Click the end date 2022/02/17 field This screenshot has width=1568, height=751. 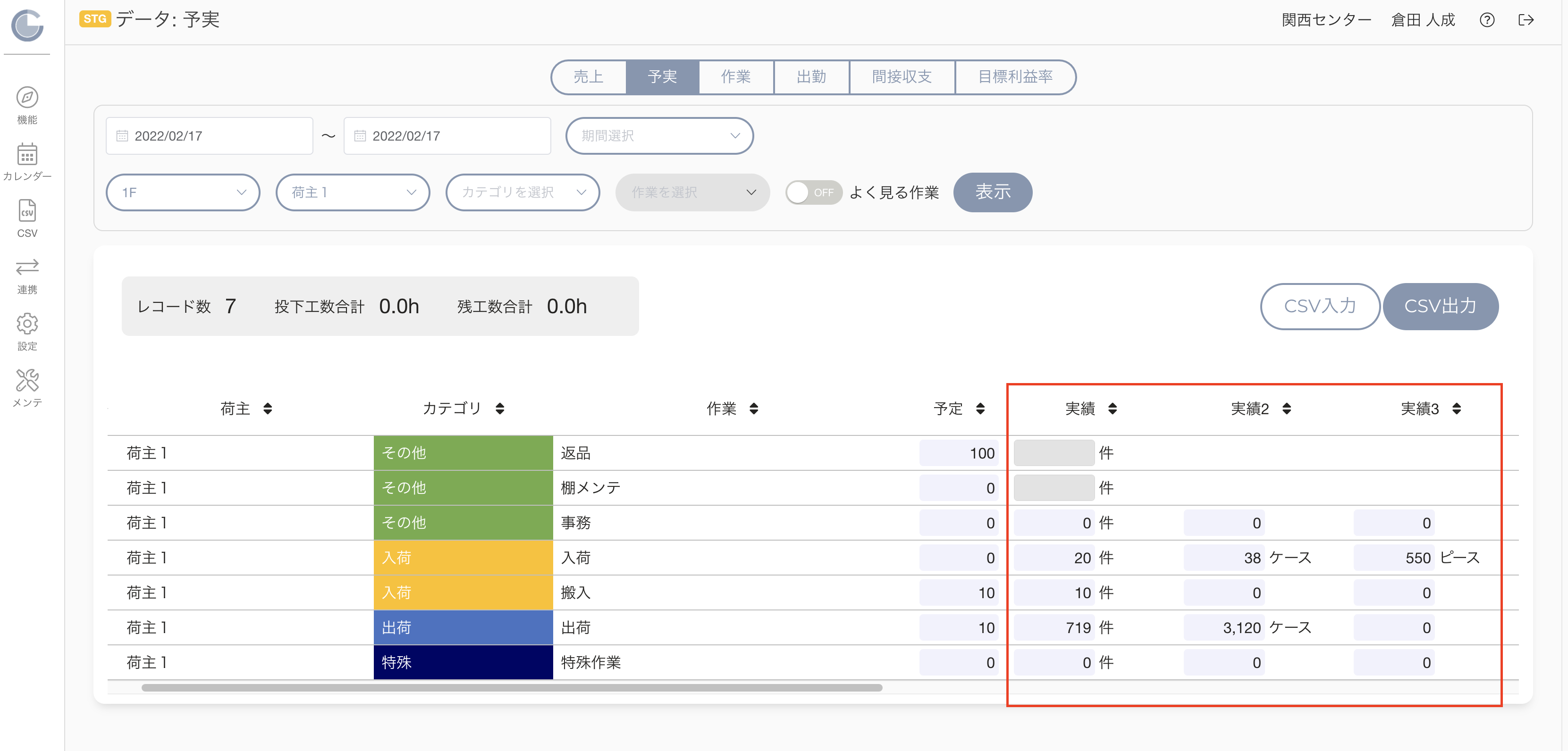[x=447, y=136]
